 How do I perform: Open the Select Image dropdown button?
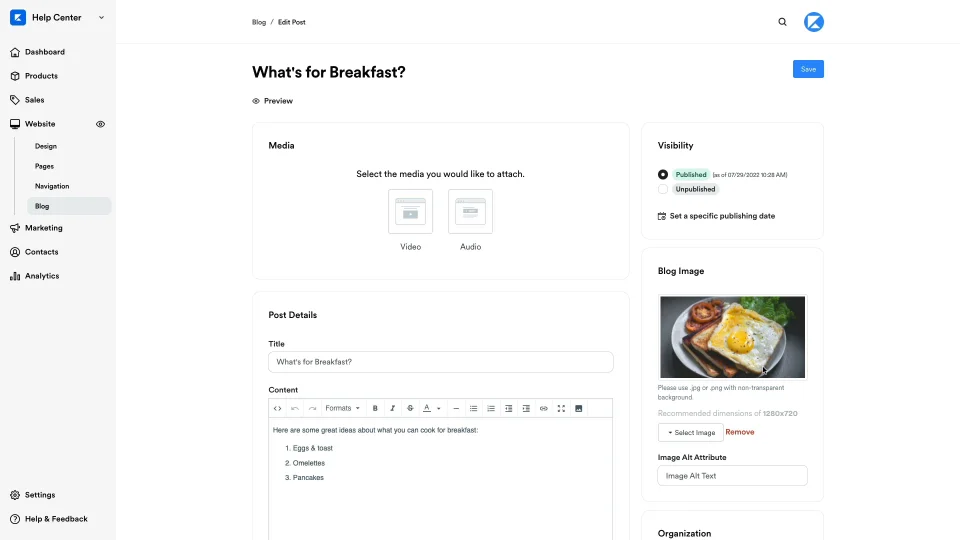coord(691,432)
